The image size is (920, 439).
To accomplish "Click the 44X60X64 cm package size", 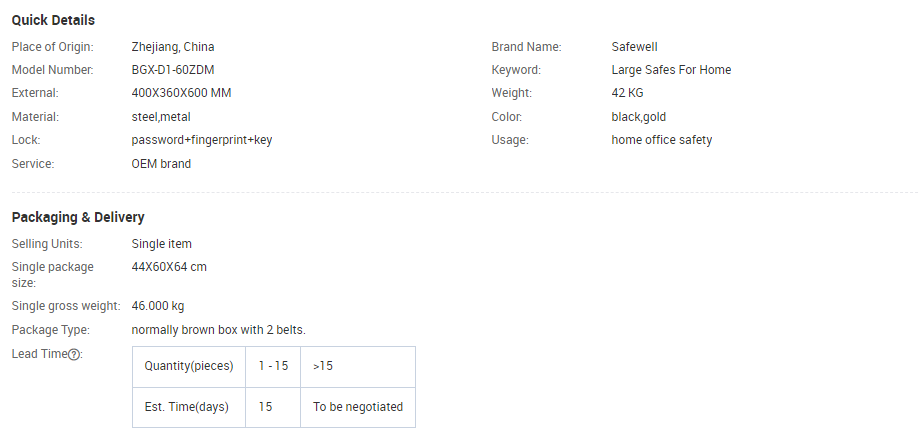I will tap(169, 267).
